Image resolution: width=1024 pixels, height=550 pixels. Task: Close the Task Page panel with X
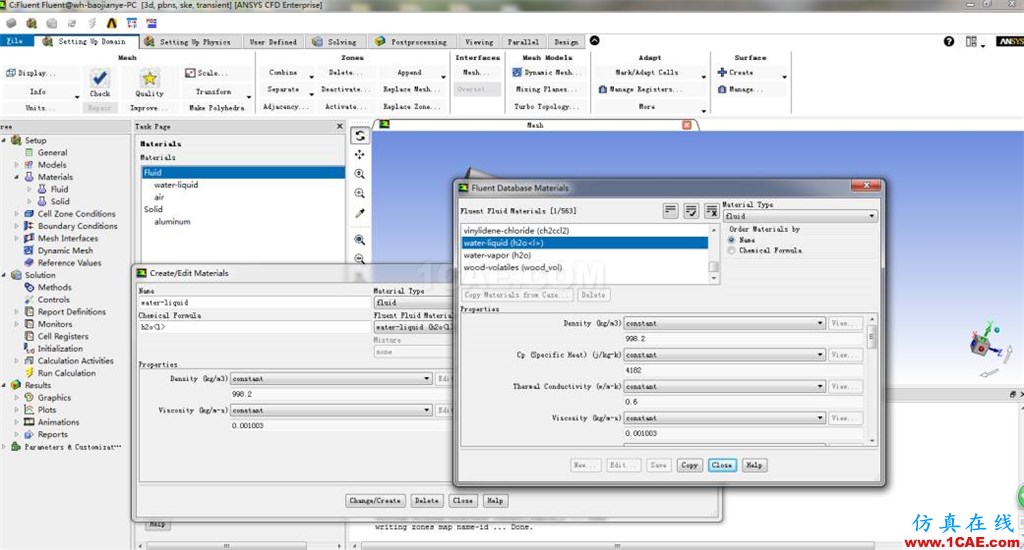340,126
